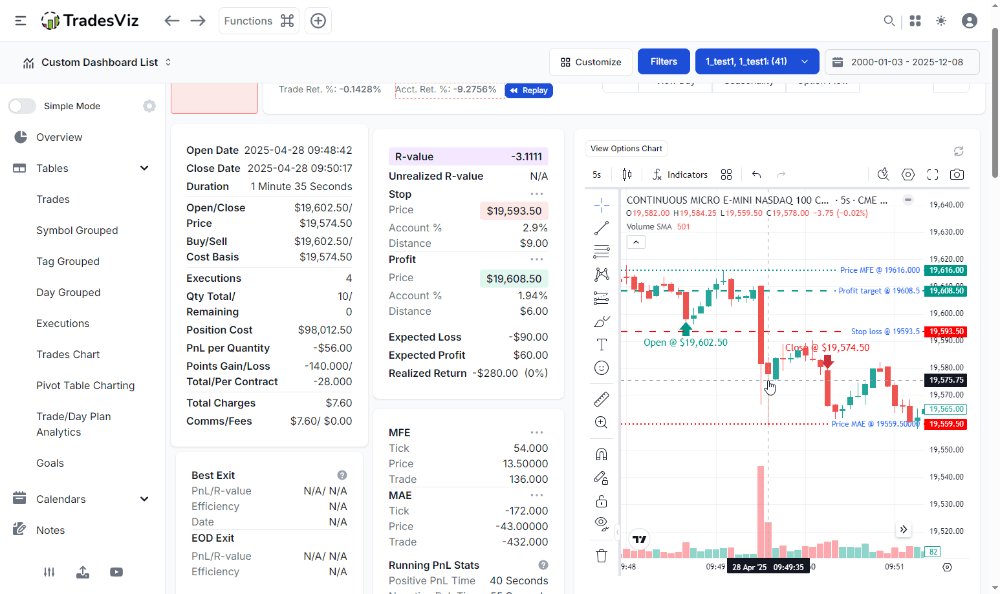Open the user profile avatar
The width and height of the screenshot is (1000, 594).
coord(969,21)
